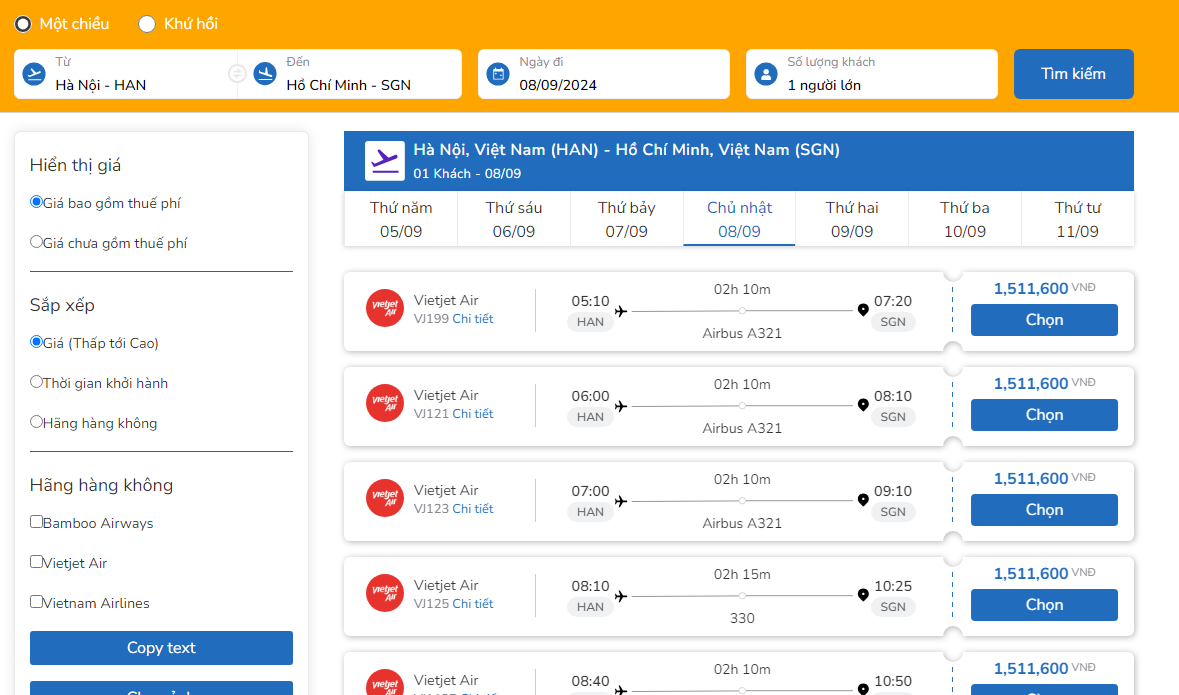The image size is (1179, 695).
Task: Click Vietjet Air logo for flight VJ125
Action: click(x=385, y=593)
